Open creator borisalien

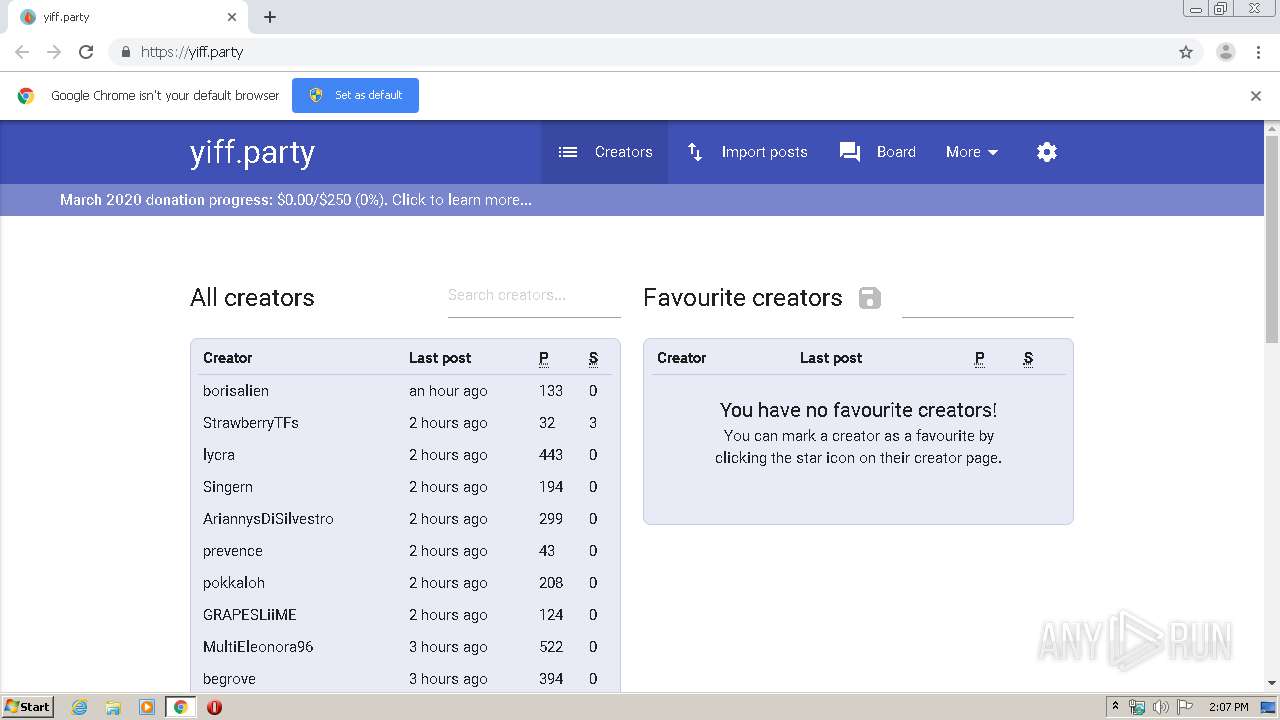click(x=236, y=391)
